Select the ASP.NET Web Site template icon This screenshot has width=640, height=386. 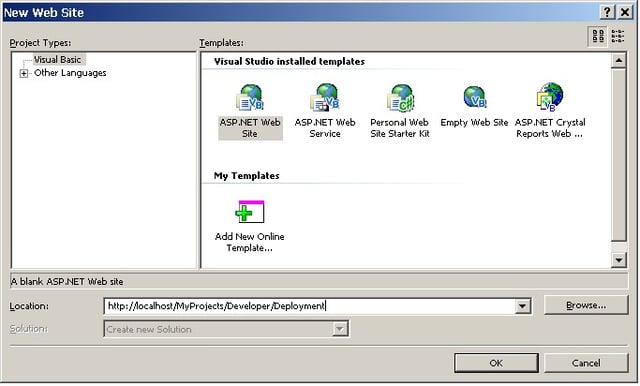tap(250, 98)
